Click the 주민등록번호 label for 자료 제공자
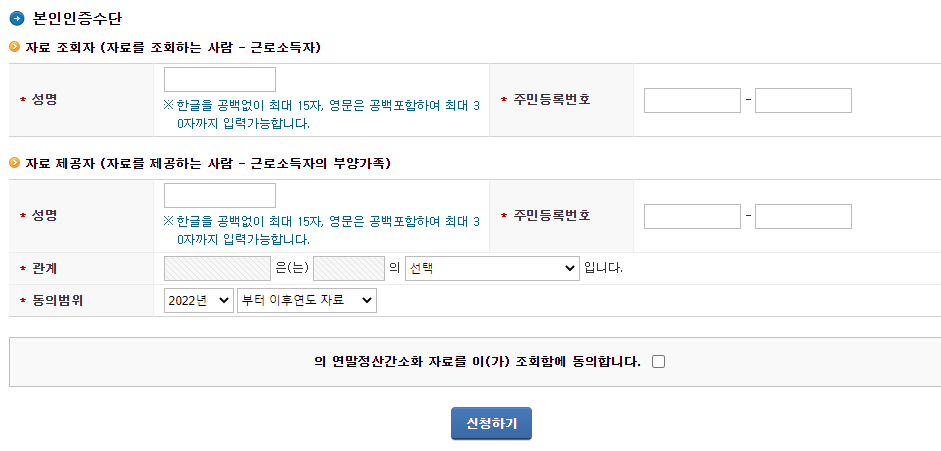This screenshot has width=941, height=451. coord(552,216)
